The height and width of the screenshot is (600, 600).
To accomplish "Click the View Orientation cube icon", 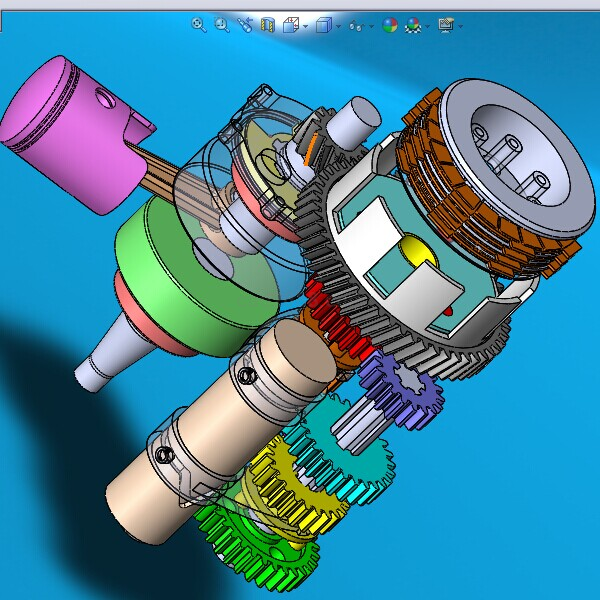I will point(291,25).
